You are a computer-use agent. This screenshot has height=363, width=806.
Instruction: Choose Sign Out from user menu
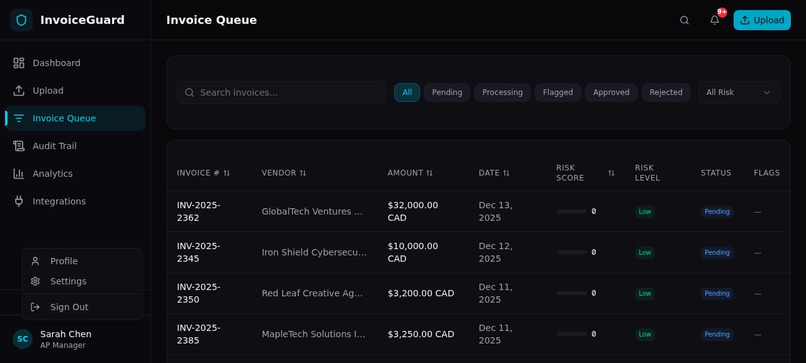click(x=82, y=307)
